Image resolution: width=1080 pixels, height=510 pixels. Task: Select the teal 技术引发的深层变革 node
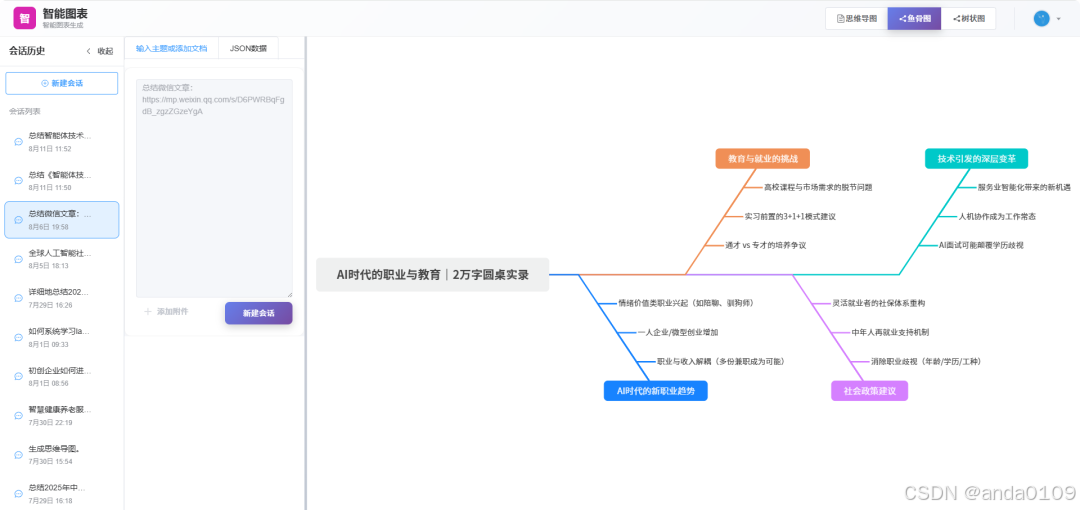point(977,159)
